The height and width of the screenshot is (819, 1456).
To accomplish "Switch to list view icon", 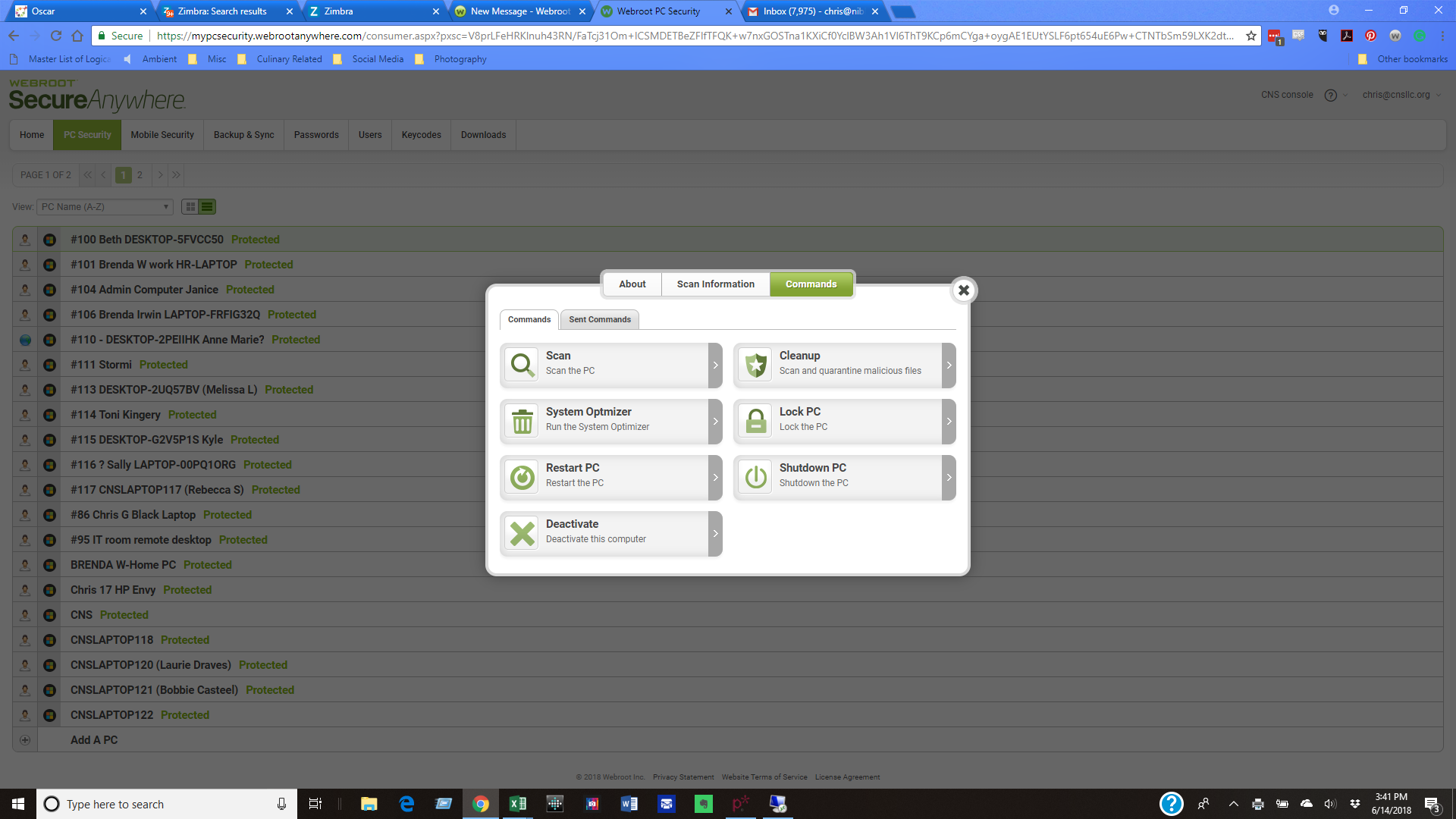I will tap(207, 207).
